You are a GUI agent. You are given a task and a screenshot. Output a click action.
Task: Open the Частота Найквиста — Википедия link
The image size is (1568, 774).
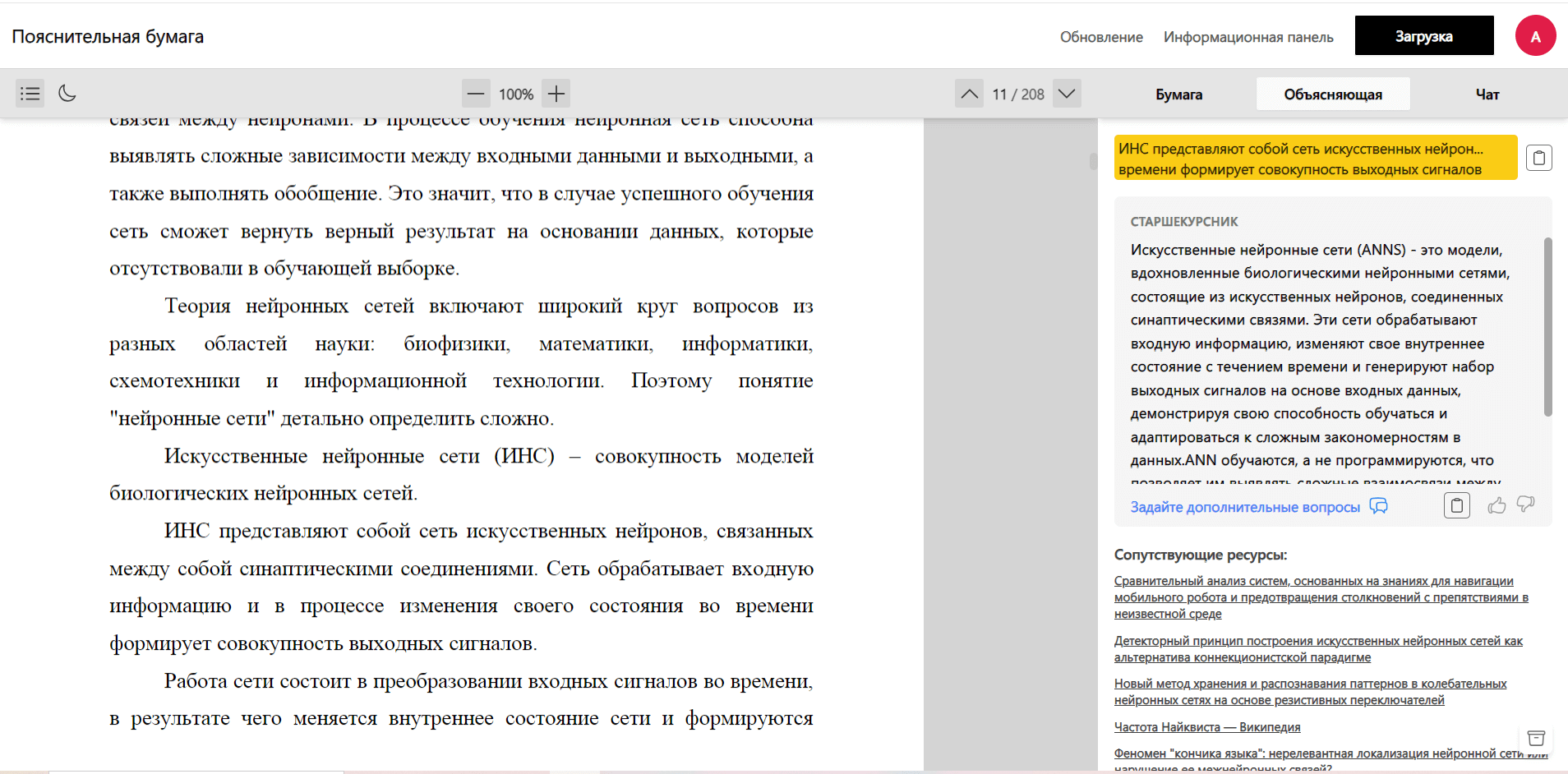click(x=1206, y=727)
